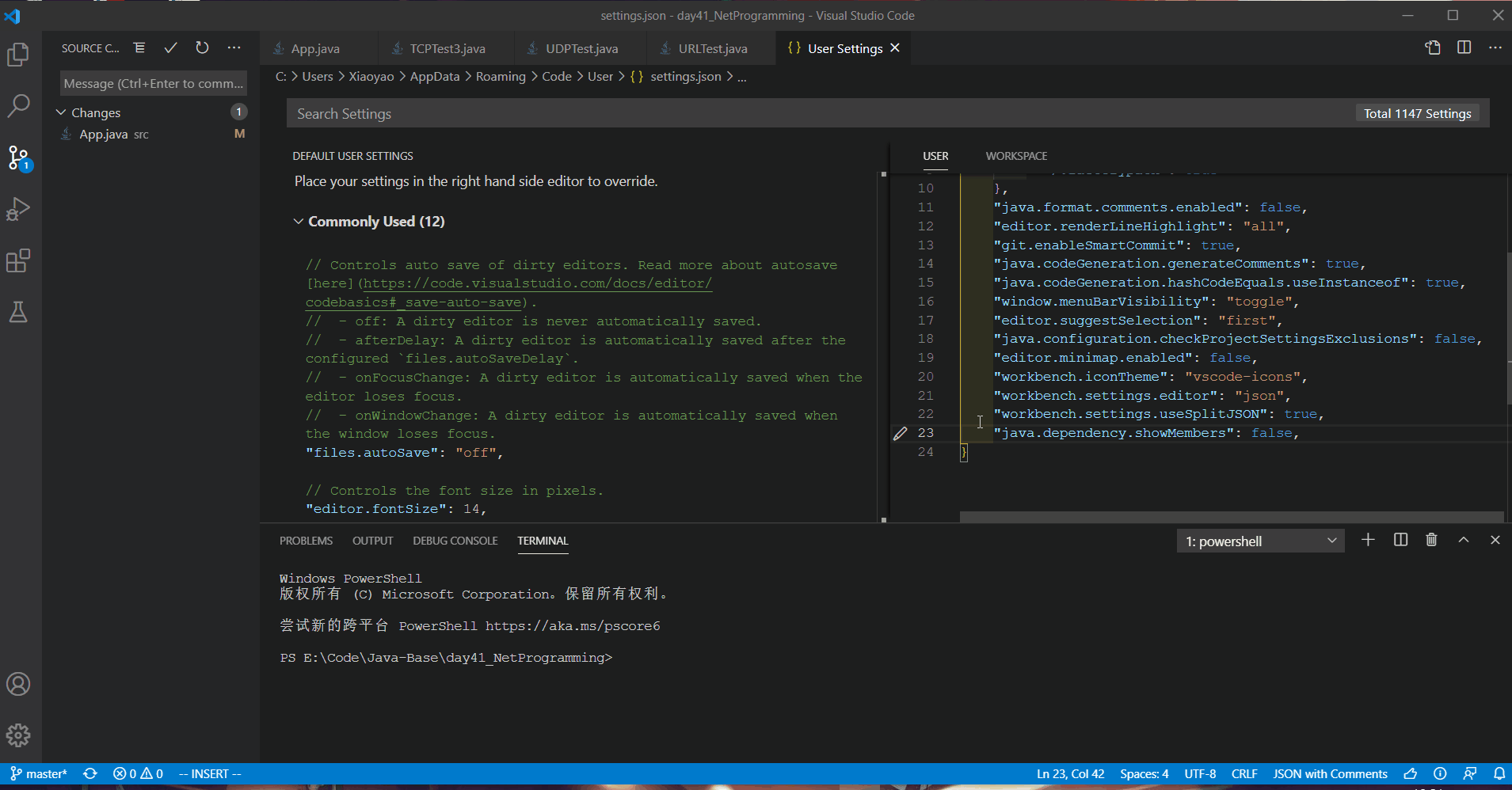Click the Total 1147 Settings badge

(x=1417, y=113)
